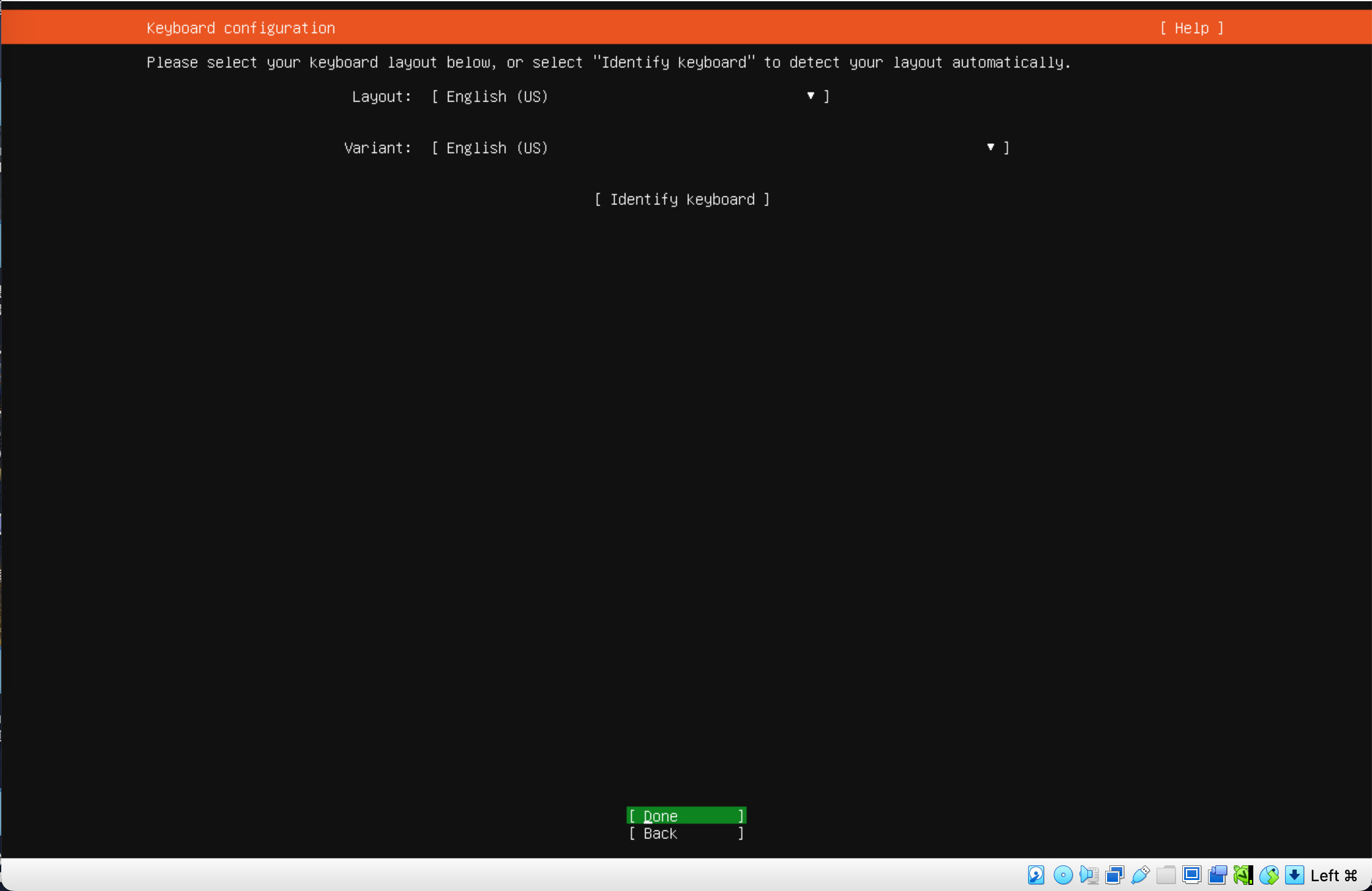Click the mouse integration status icon
This screenshot has width=1372, height=891.
click(1269, 875)
